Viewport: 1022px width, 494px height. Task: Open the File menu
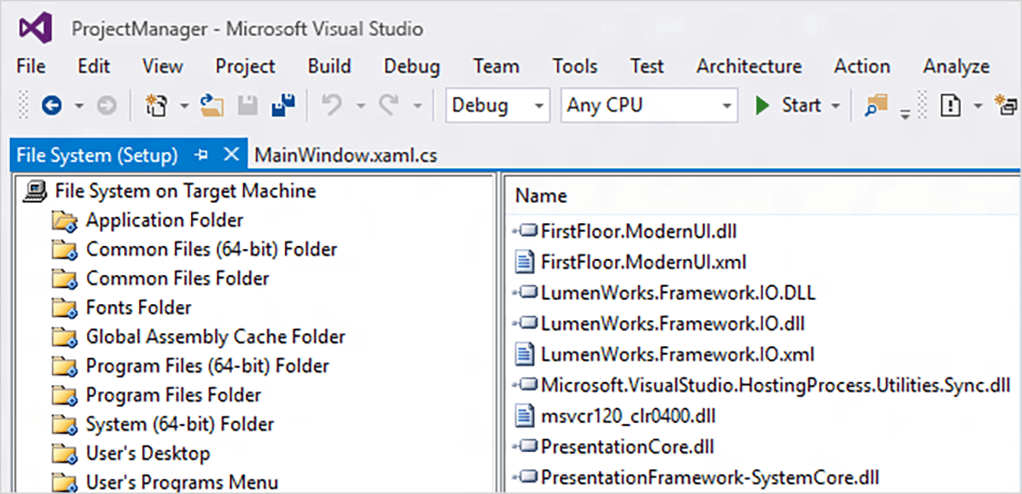[31, 66]
